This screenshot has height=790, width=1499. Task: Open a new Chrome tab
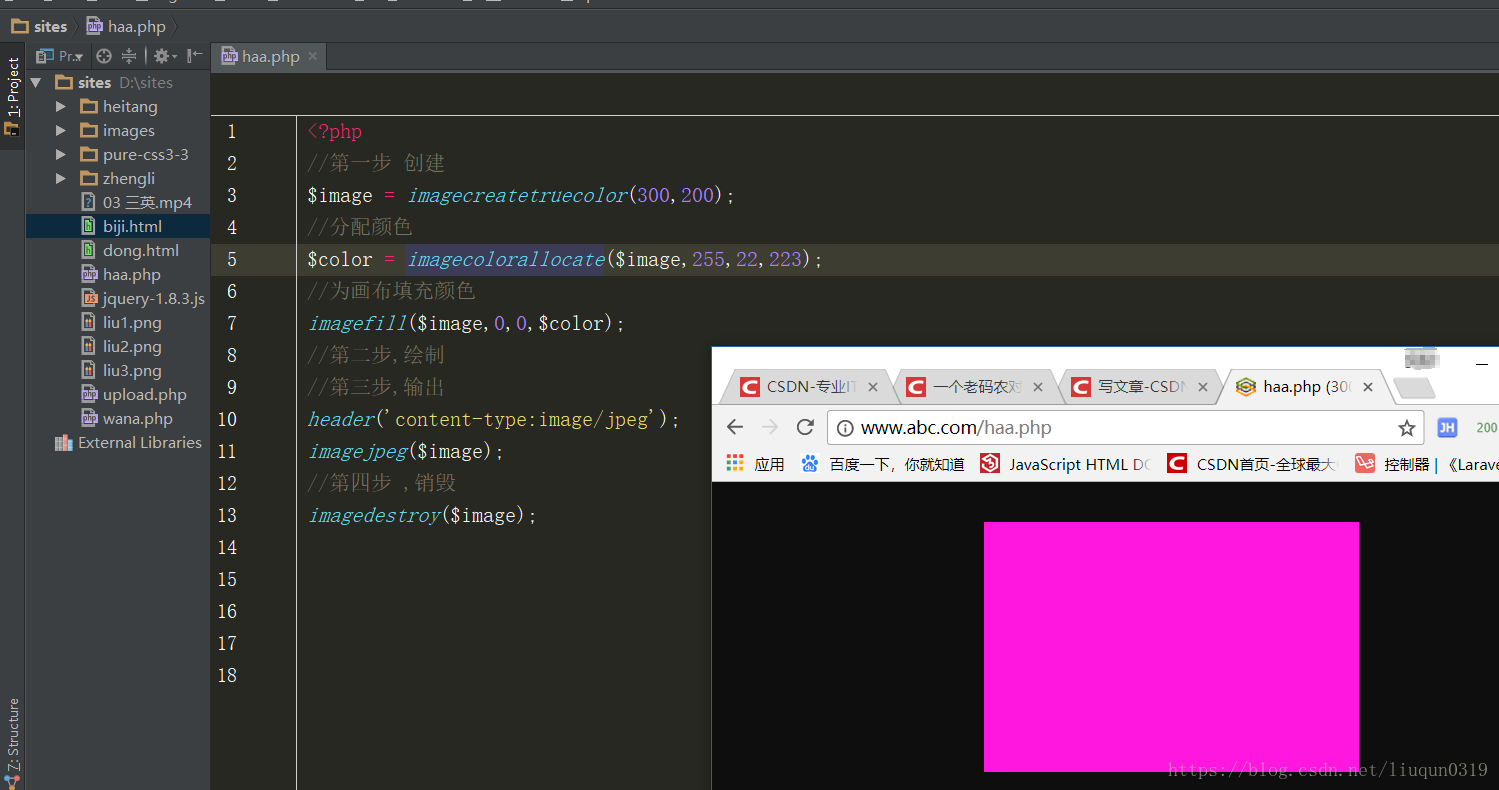(1413, 387)
